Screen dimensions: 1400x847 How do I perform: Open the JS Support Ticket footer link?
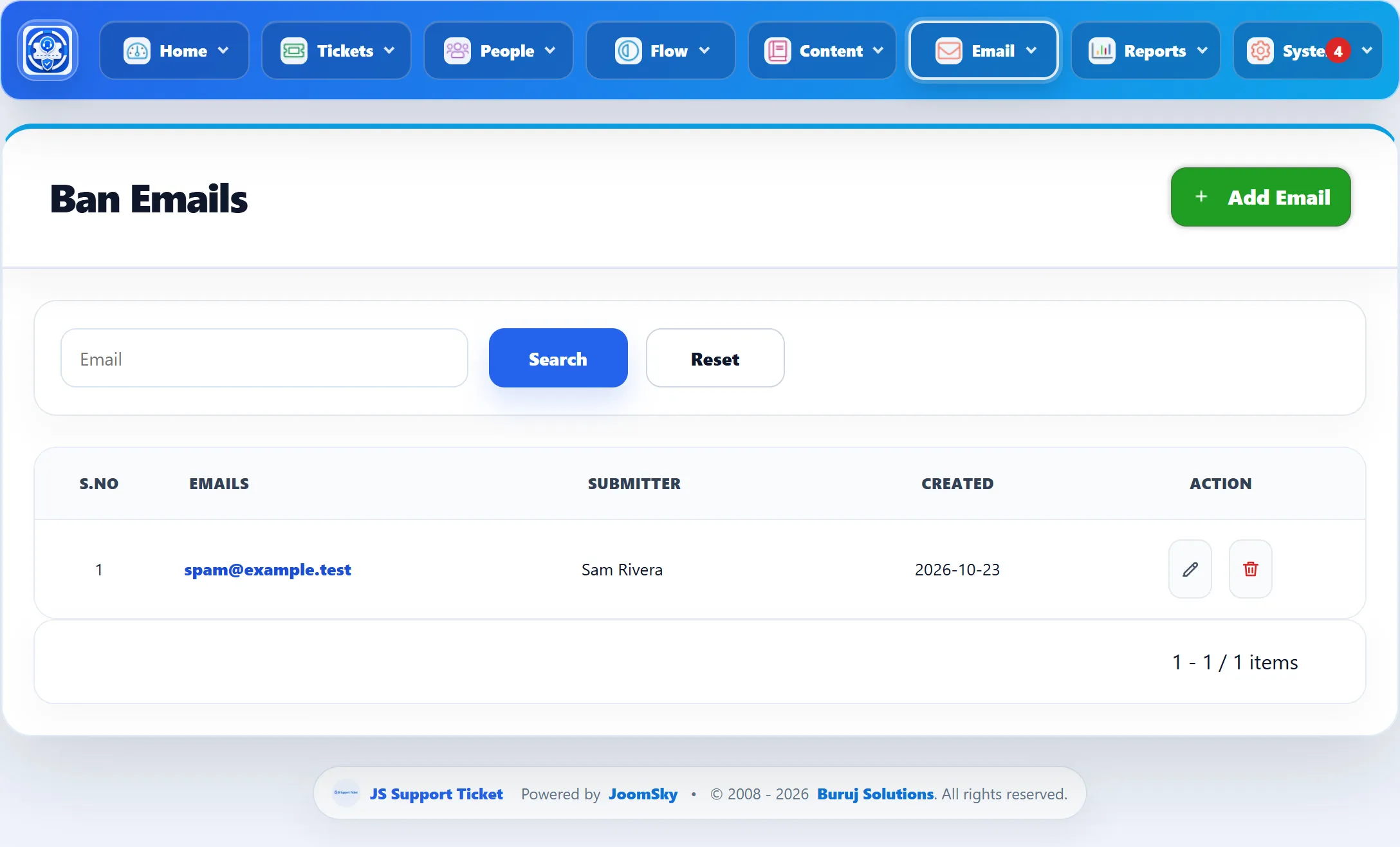point(436,794)
